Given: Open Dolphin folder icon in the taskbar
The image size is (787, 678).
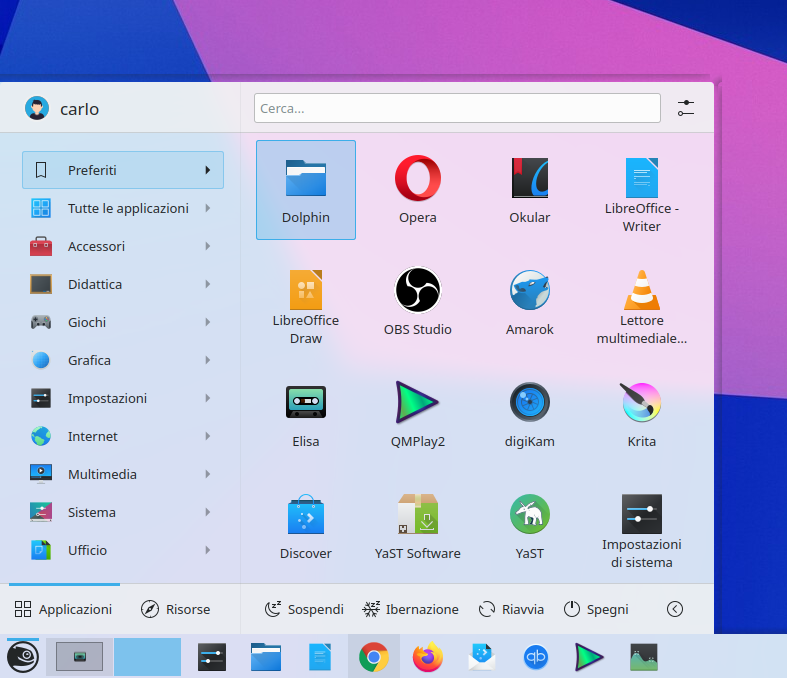Looking at the screenshot, I should point(266,656).
